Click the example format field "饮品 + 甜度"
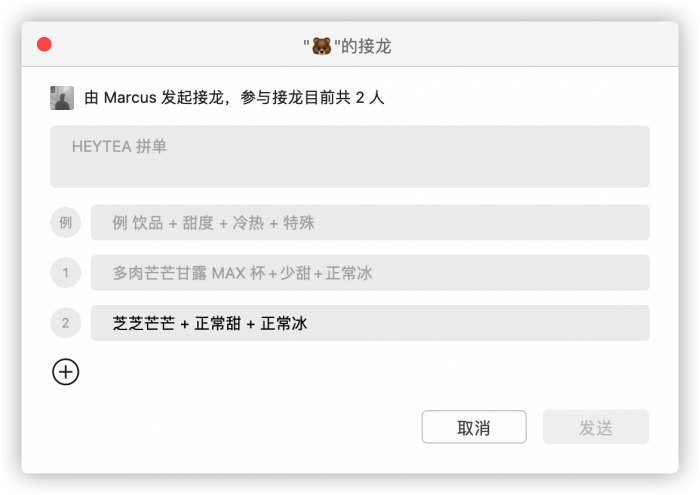The image size is (700, 495). (x=370, y=222)
